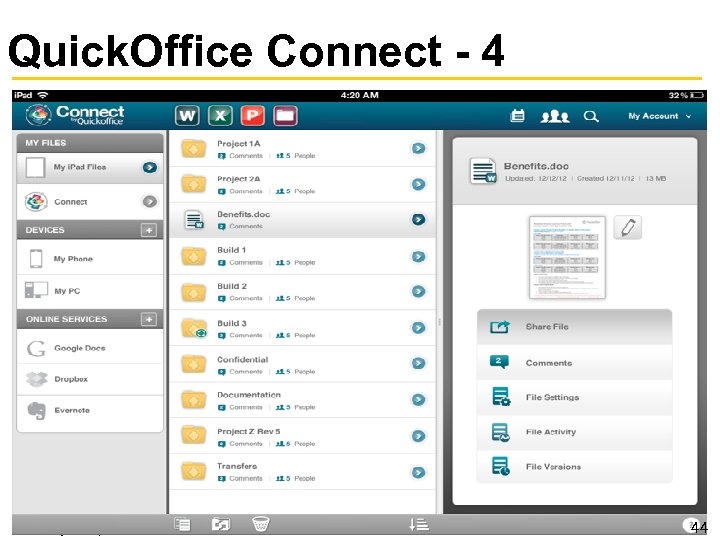Open details arrow for Project 2A

[x=418, y=185]
